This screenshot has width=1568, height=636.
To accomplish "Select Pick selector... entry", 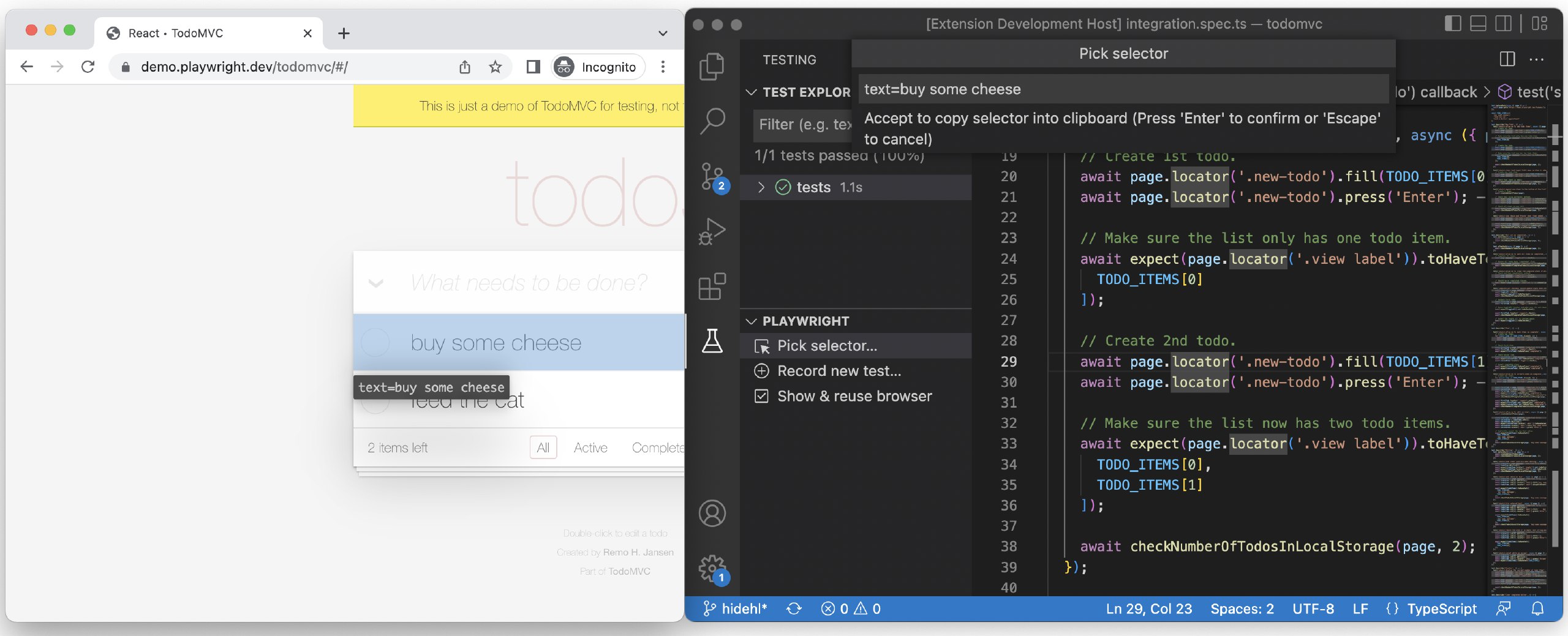I will coord(856,346).
